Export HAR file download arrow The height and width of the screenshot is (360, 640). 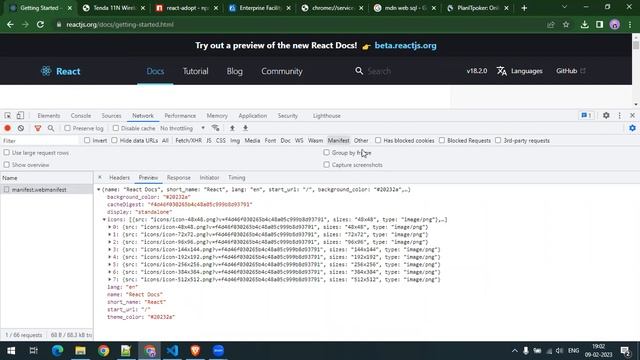tap(245, 128)
